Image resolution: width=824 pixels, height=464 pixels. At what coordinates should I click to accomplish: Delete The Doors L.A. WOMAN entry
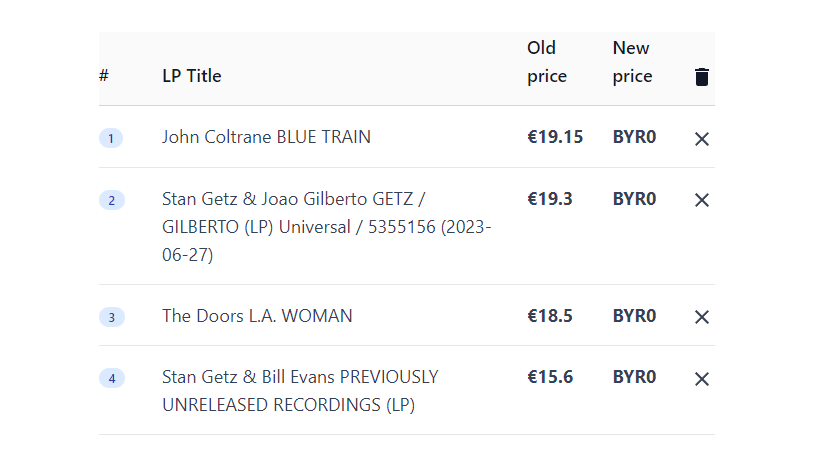[702, 317]
